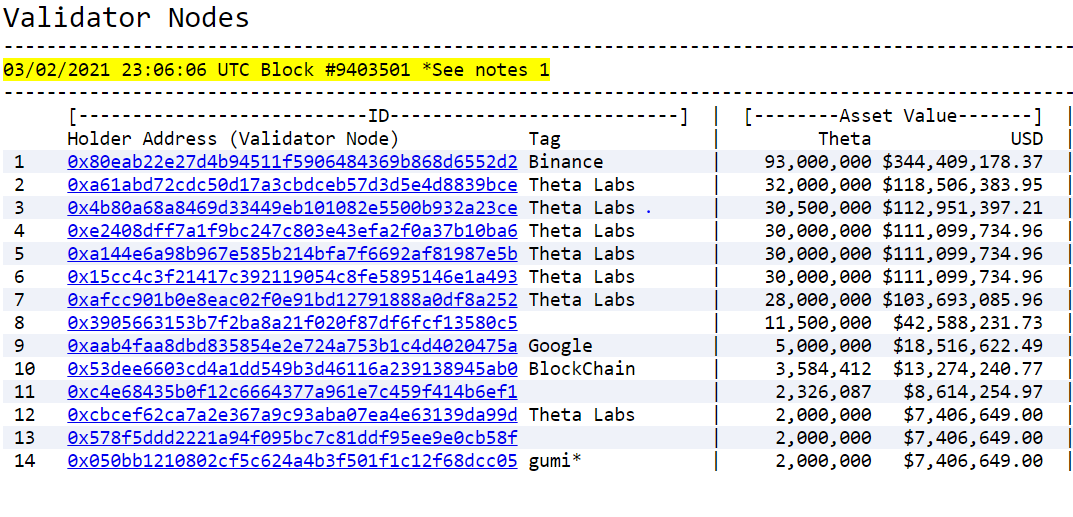Viewport: 1073px width, 517px height.
Task: Open address link 0xc4e68435b0f1
Action: tap(292, 392)
